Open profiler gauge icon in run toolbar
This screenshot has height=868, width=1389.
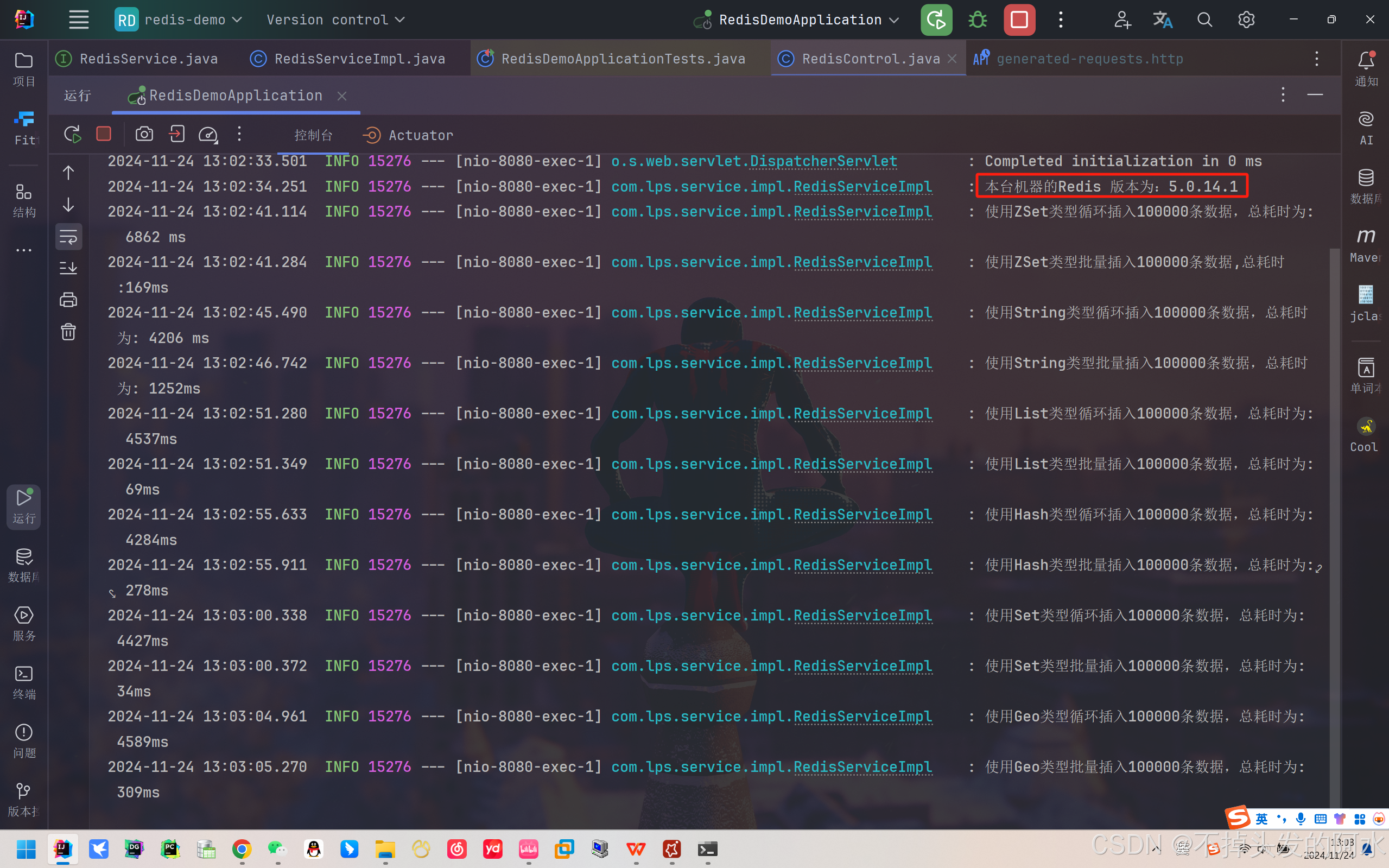(208, 134)
